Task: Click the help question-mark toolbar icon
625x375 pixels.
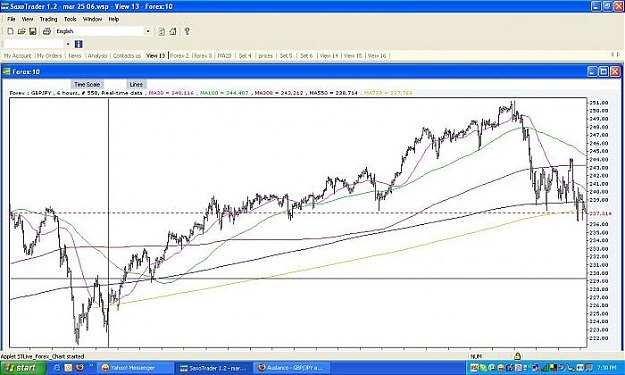Action: (187, 31)
